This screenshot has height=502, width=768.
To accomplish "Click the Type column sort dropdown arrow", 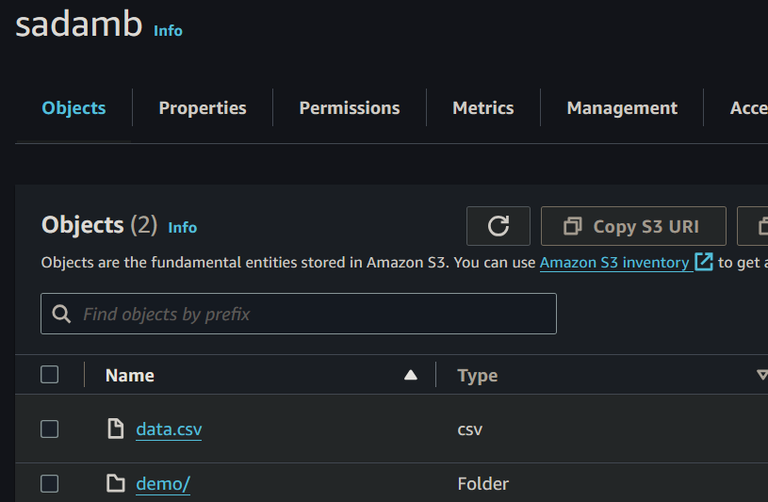I will coord(761,375).
